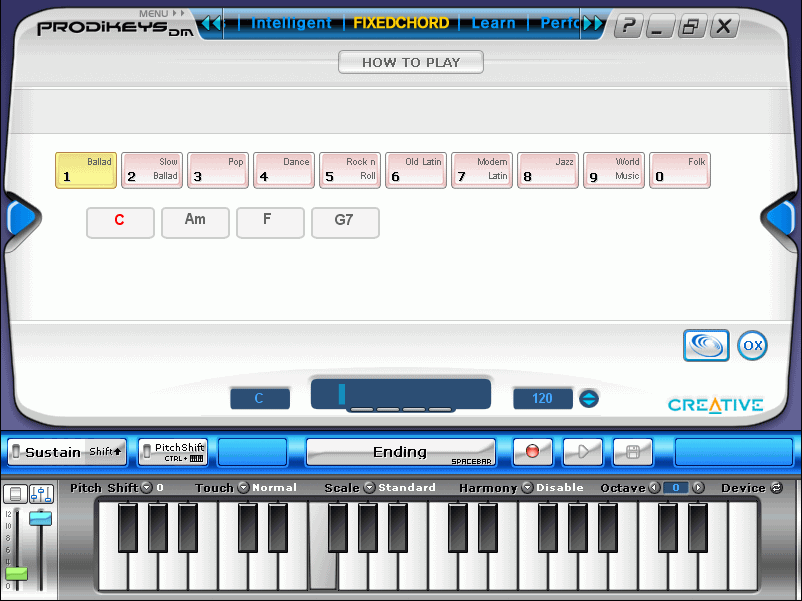Screen dimensions: 802x601
Task: Select style 0 Folk
Action: tap(680, 170)
